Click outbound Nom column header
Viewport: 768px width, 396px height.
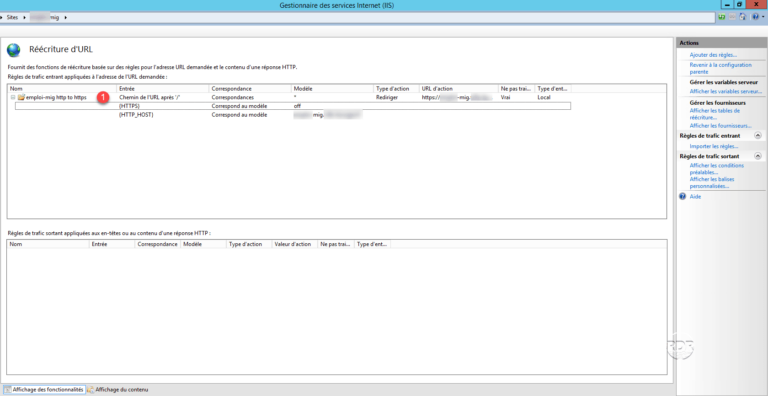click(x=48, y=244)
